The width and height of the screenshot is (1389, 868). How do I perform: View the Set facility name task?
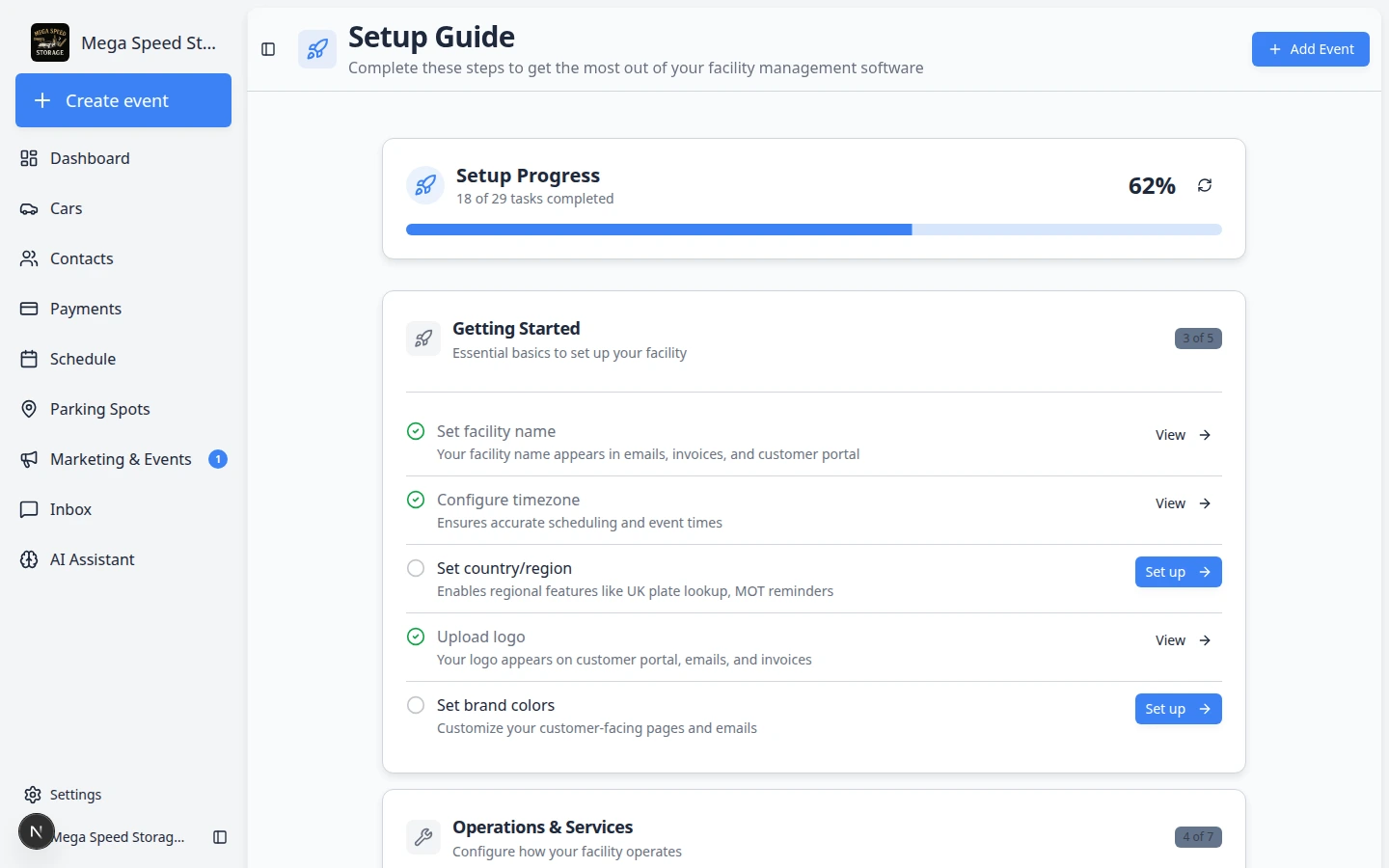pyautogui.click(x=1184, y=435)
